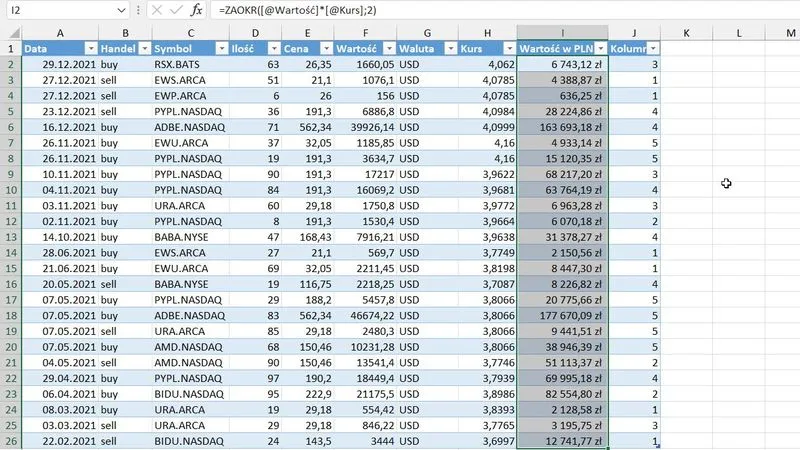Open the Handel column filter dropdown
Screen dimensions: 800x450
[x=142, y=48]
